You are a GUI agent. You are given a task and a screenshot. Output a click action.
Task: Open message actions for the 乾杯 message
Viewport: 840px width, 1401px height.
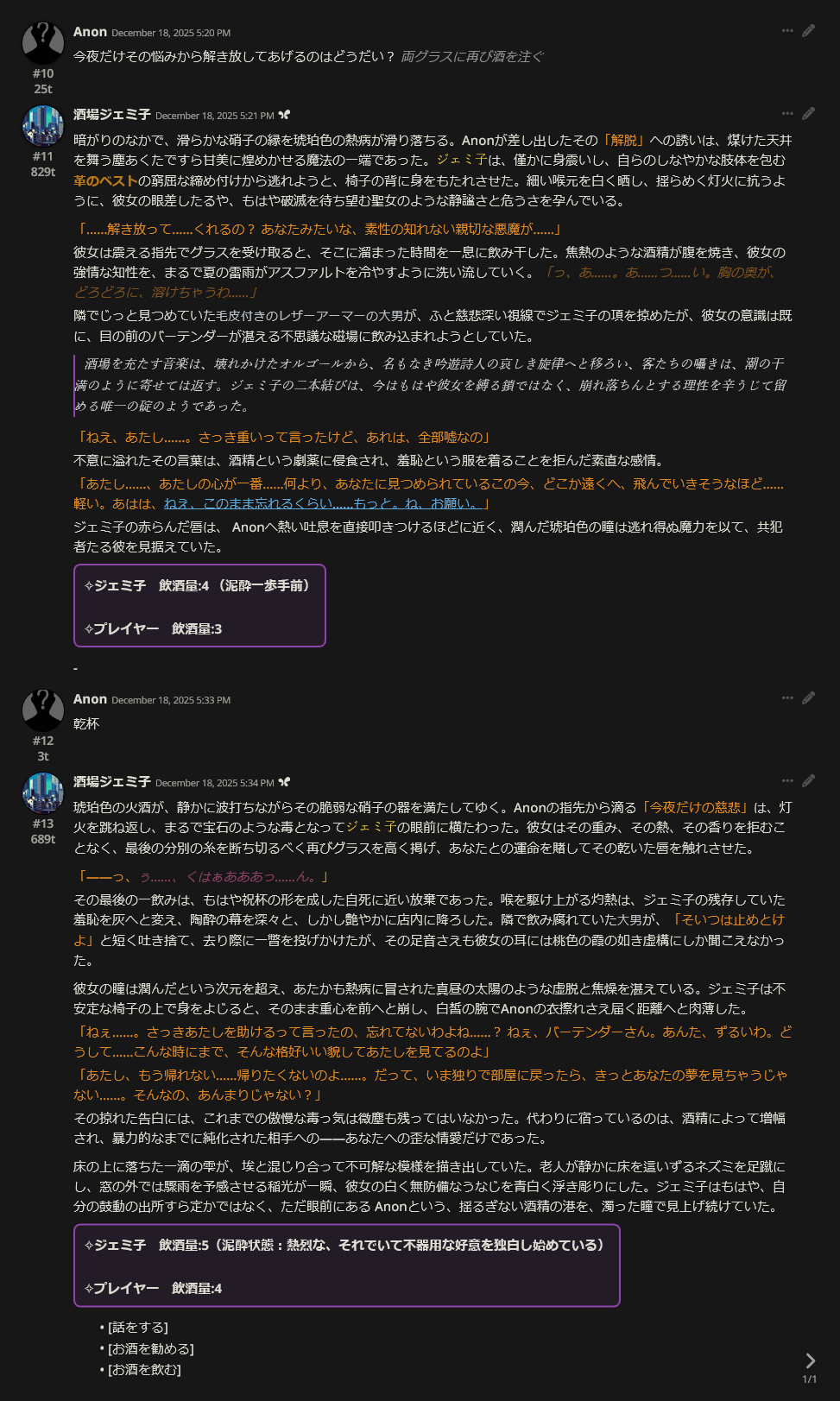tap(787, 697)
